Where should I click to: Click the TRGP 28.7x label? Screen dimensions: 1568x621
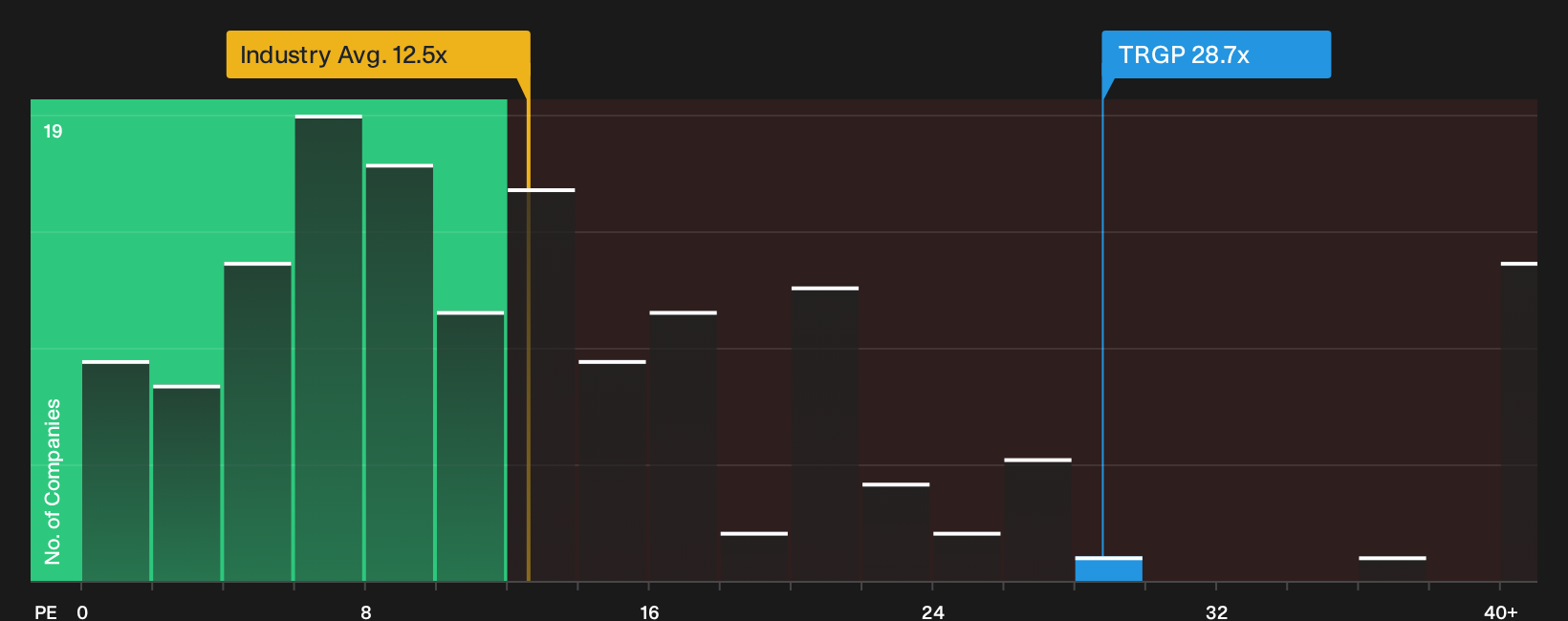1216,54
